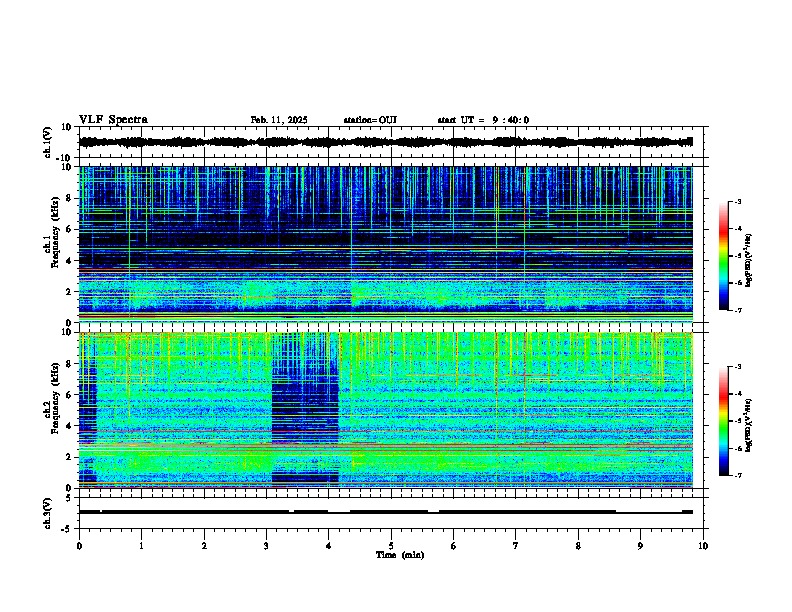Screen dimensions: 792x612
Task: Click the "-7" label on ch.2 color bar
Action: tap(738, 476)
